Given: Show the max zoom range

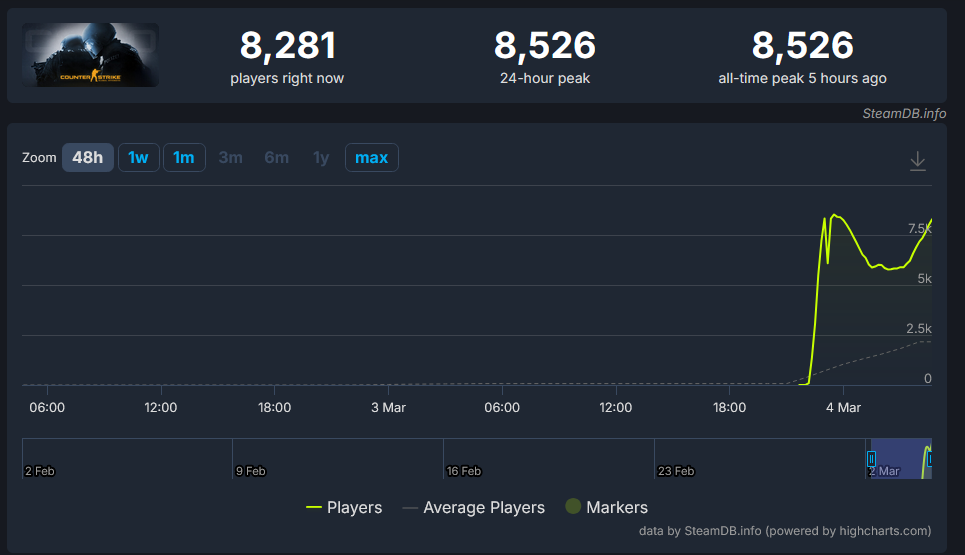Looking at the screenshot, I should coord(371,158).
